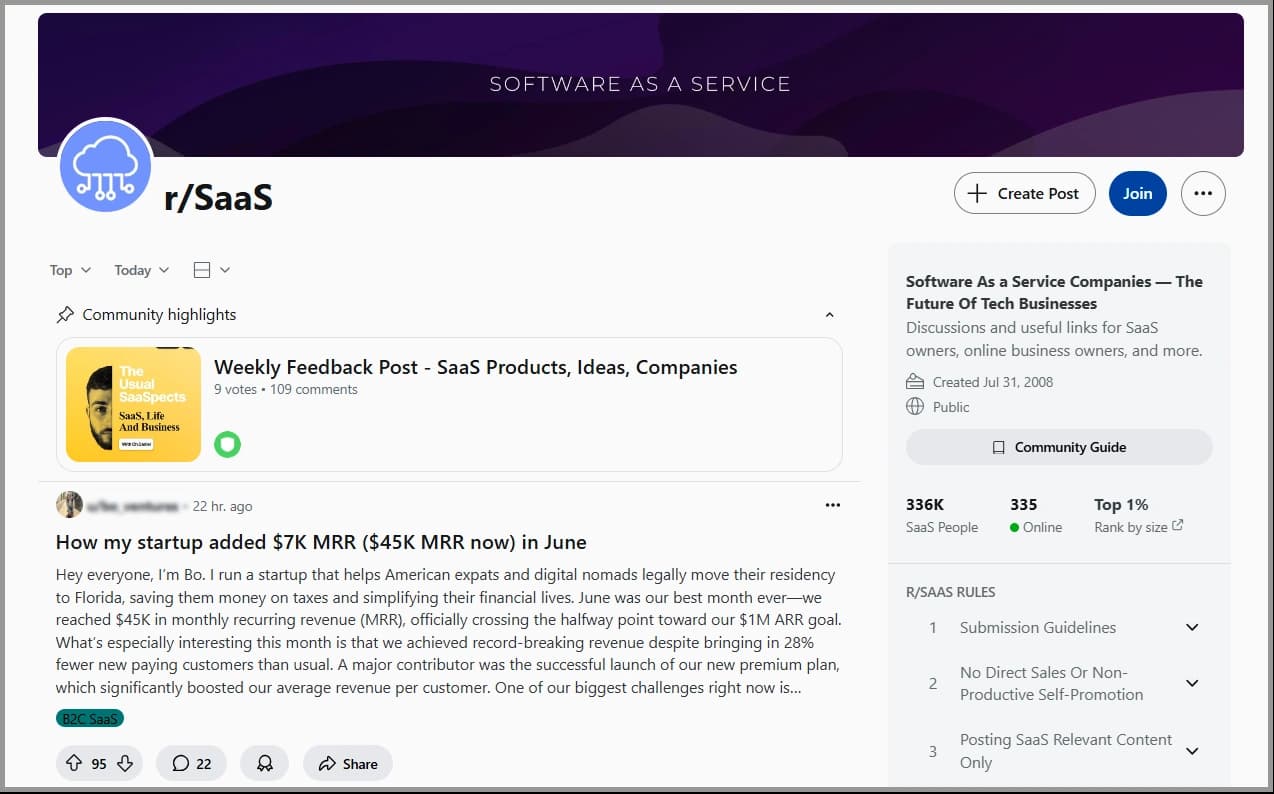Open the Community Guide button
This screenshot has height=794, width=1274.
click(1059, 447)
